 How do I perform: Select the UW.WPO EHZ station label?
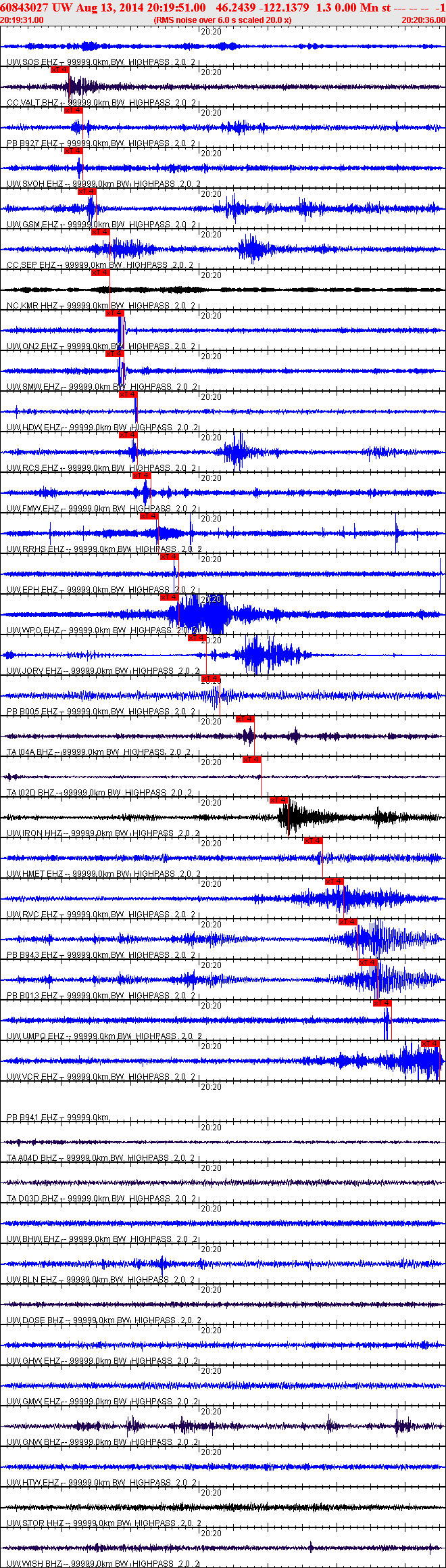click(33, 630)
